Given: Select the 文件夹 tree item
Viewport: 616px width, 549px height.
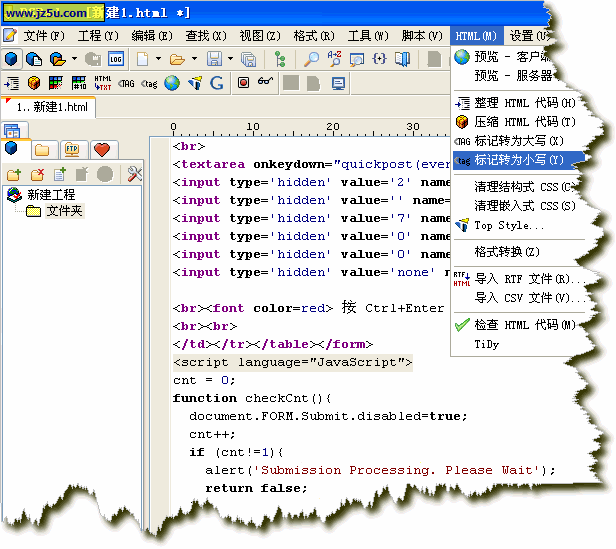Looking at the screenshot, I should point(67,211).
